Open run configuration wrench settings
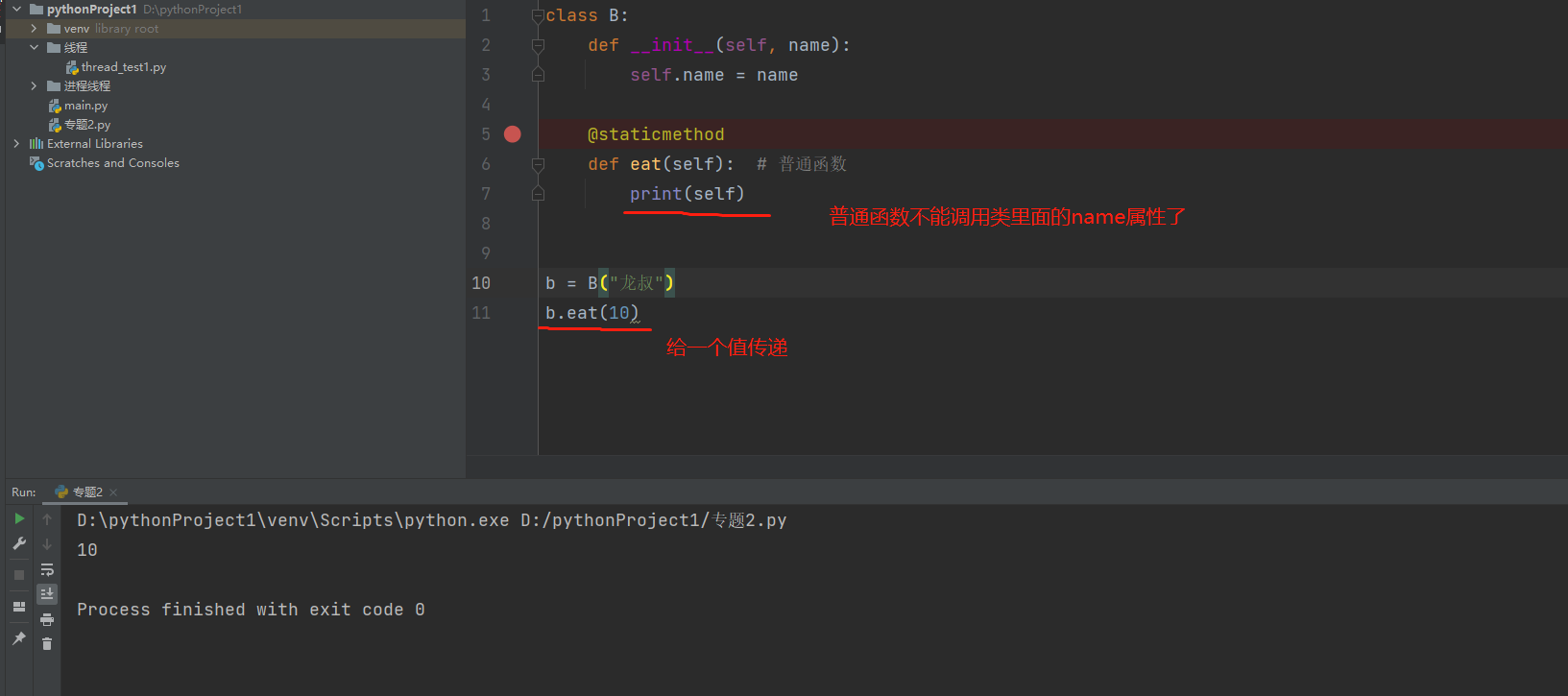This screenshot has width=1568, height=696. 19,543
